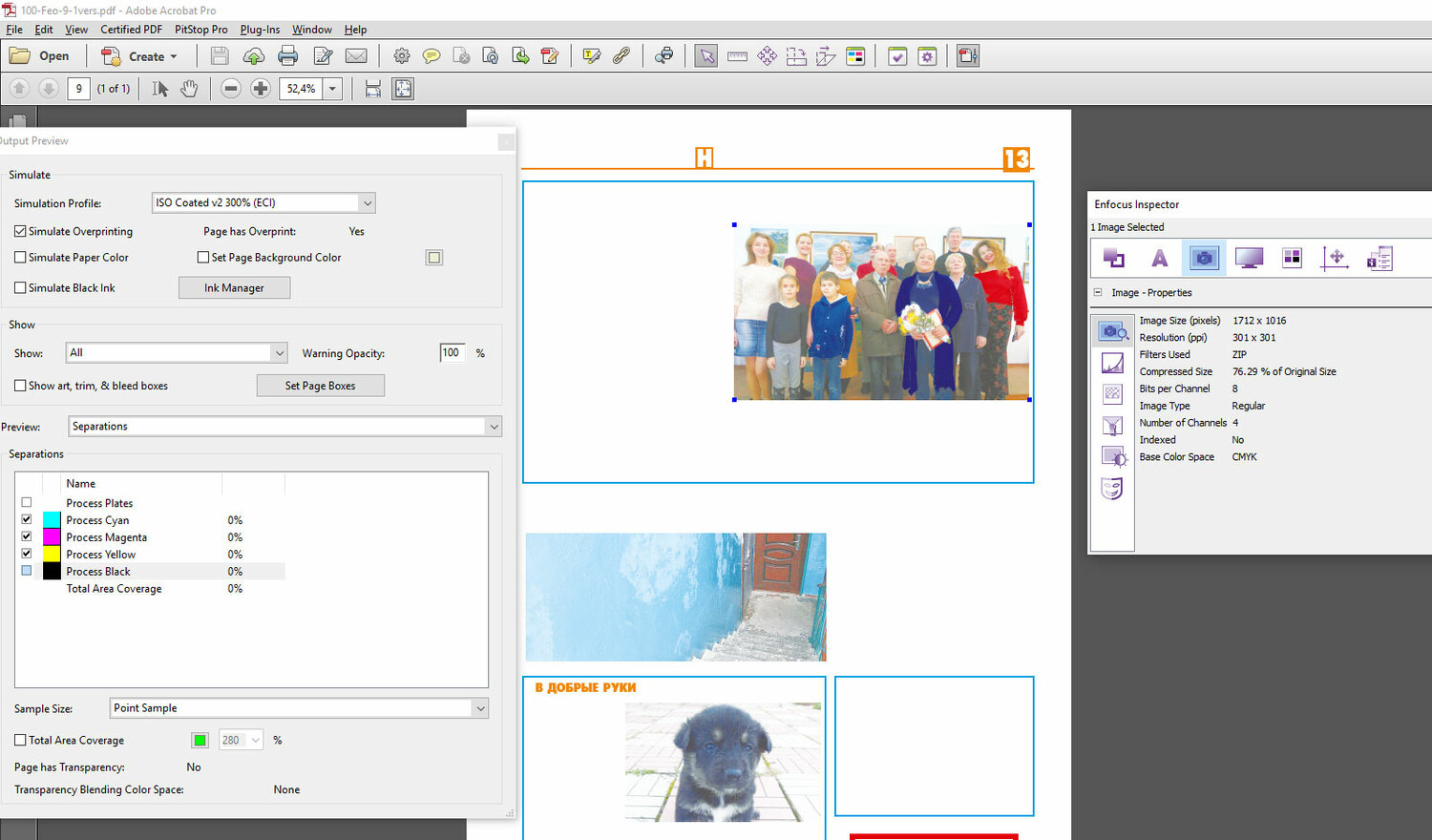Collapse the Image - Properties section

click(x=1098, y=293)
